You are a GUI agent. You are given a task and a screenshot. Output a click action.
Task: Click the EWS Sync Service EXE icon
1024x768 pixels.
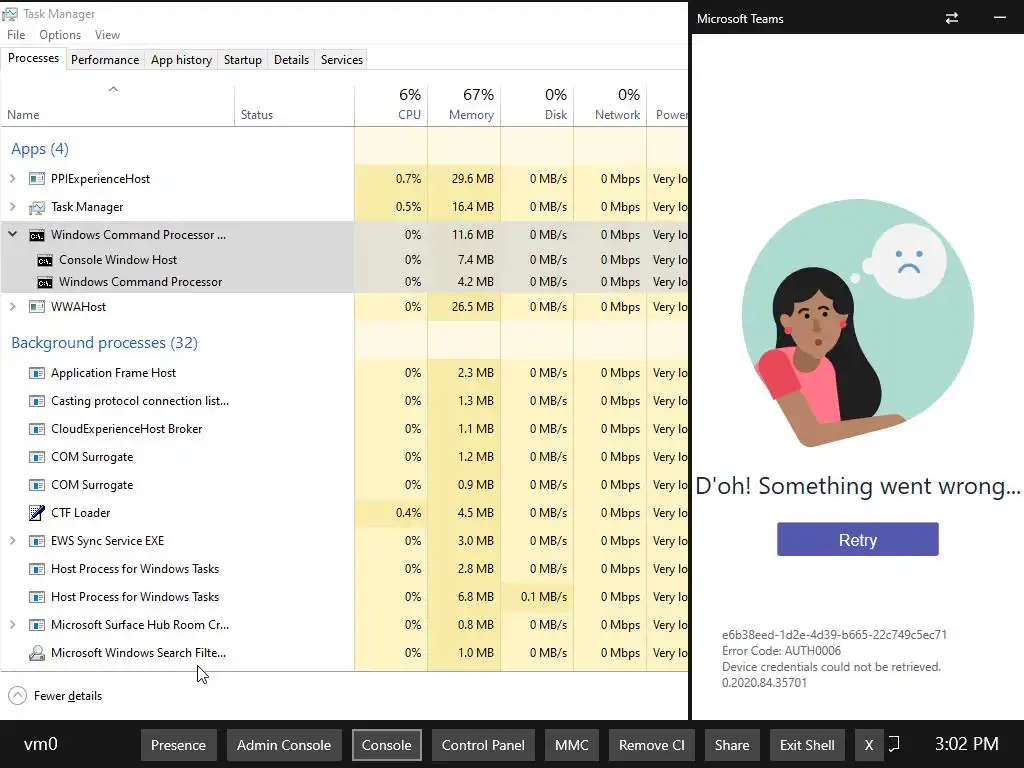(37, 541)
